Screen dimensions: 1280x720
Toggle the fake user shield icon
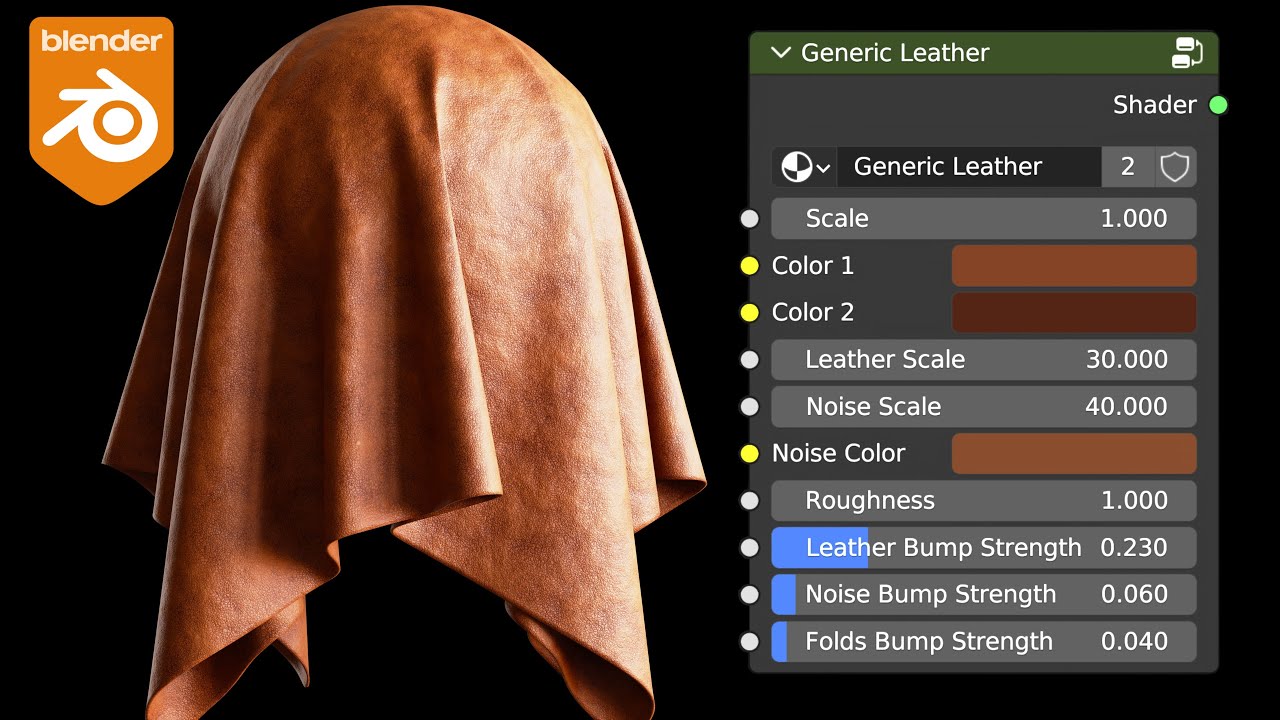pyautogui.click(x=1175, y=167)
